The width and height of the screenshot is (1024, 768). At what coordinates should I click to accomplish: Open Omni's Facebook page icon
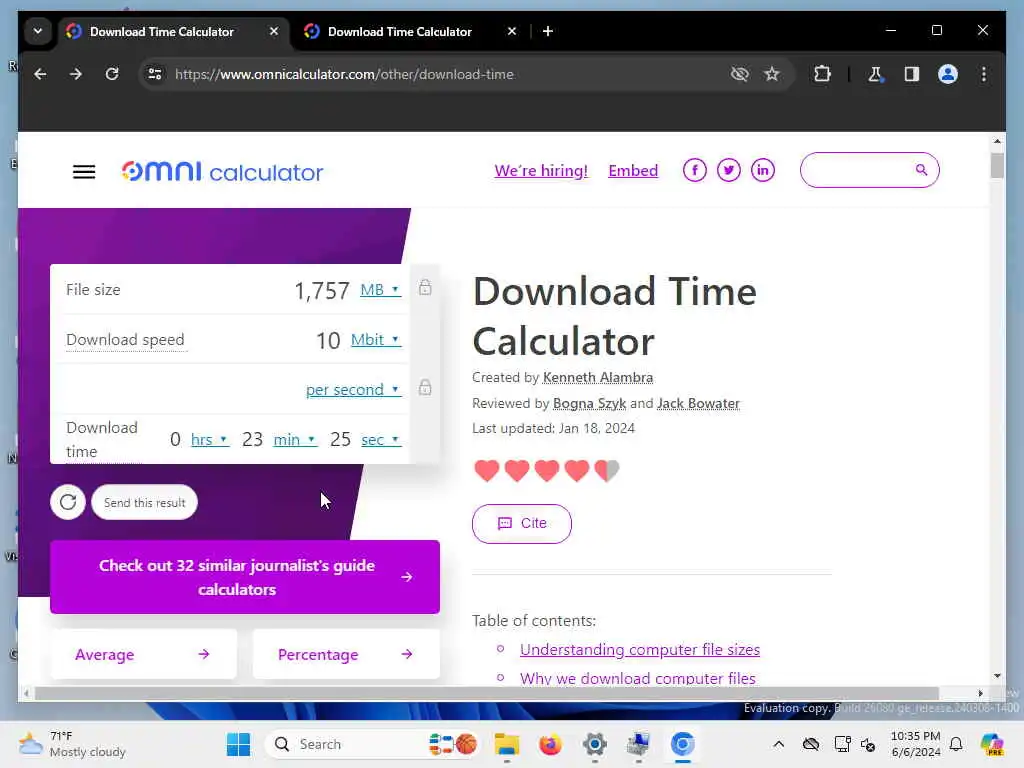coord(695,170)
